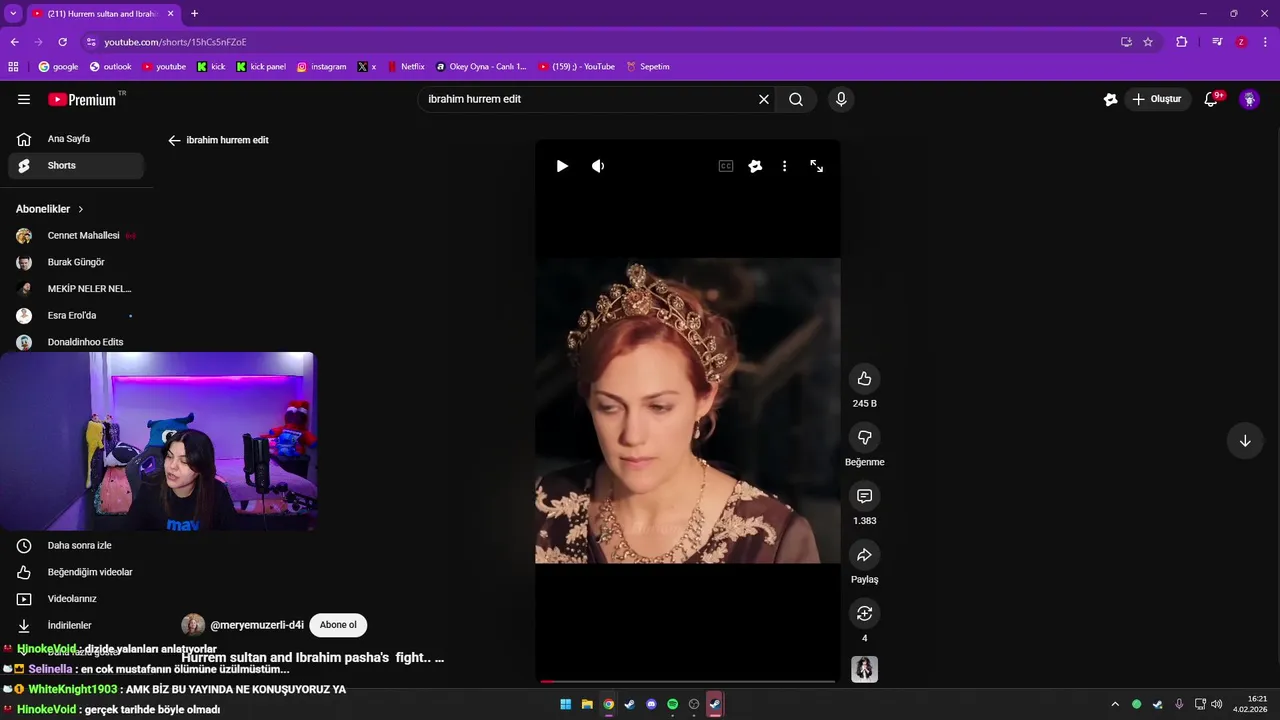Reload the page in Chrome
The width and height of the screenshot is (1280, 720).
[x=62, y=42]
